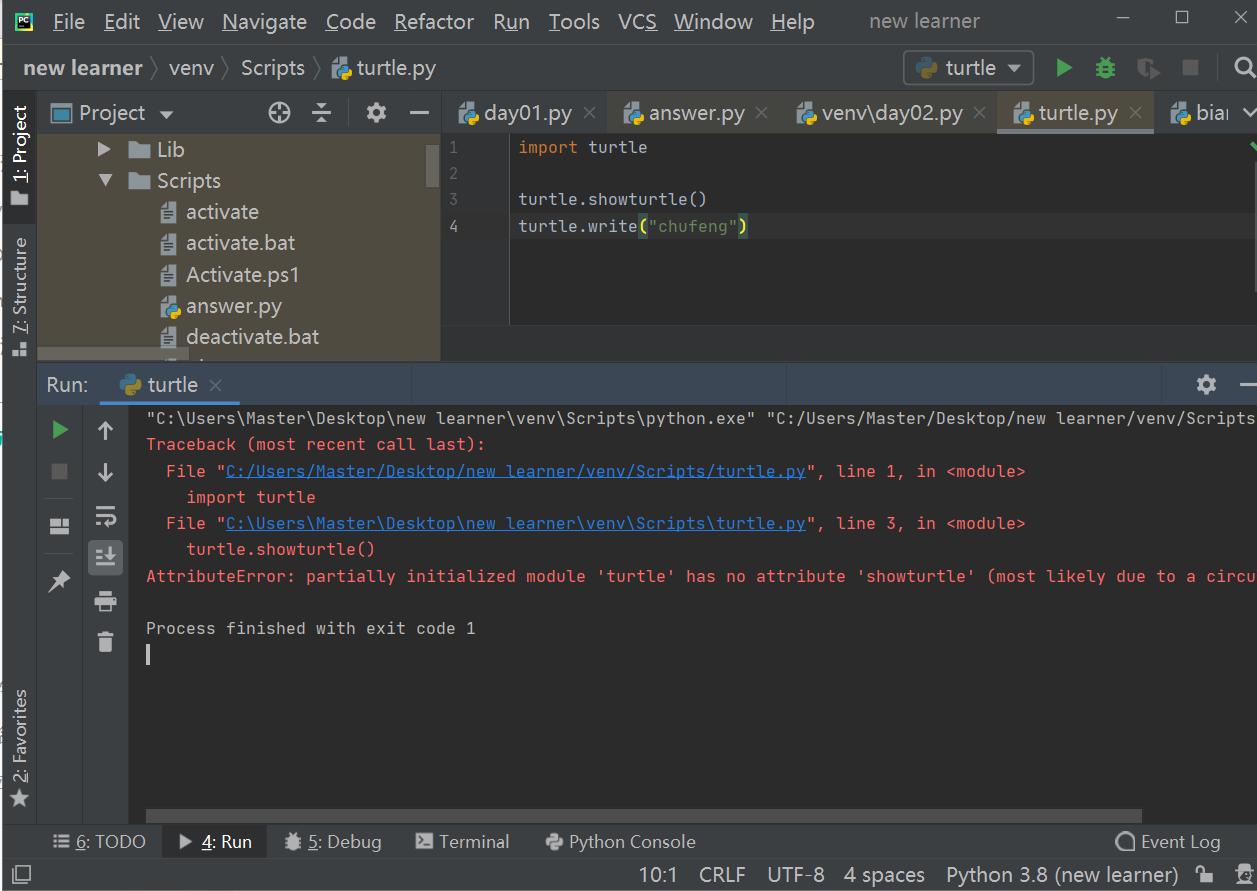Close the turtle Run tab
Viewport: 1257px width, 891px height.
(x=215, y=385)
